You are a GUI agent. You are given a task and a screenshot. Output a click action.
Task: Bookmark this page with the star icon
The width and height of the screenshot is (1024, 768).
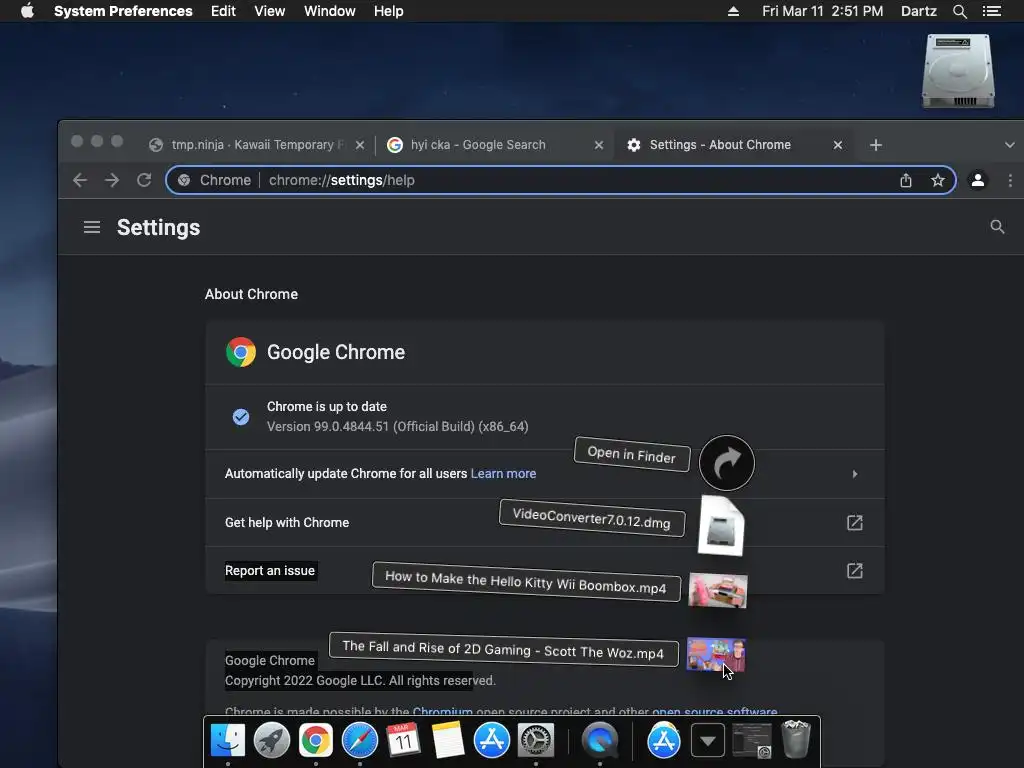938,180
